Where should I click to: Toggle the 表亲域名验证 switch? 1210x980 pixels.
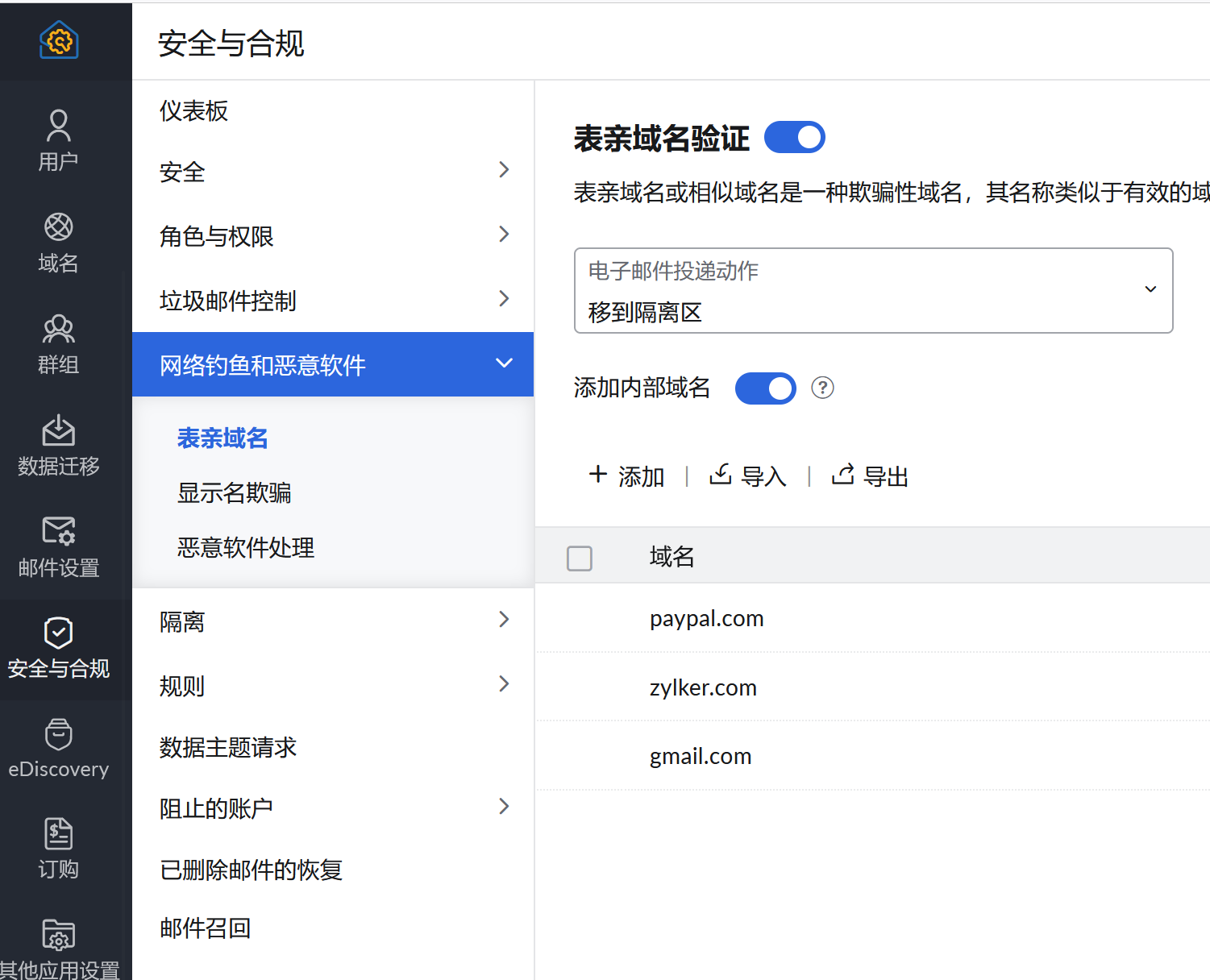pyautogui.click(x=795, y=137)
